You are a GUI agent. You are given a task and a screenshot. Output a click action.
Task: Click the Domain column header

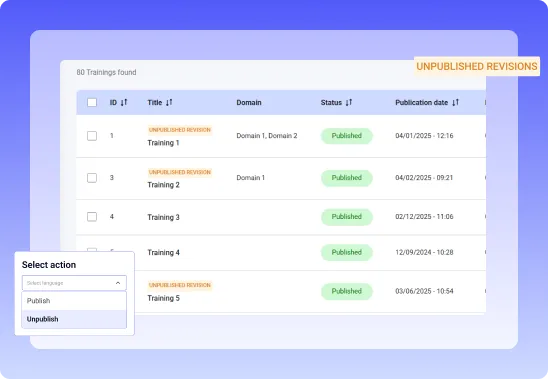point(249,102)
